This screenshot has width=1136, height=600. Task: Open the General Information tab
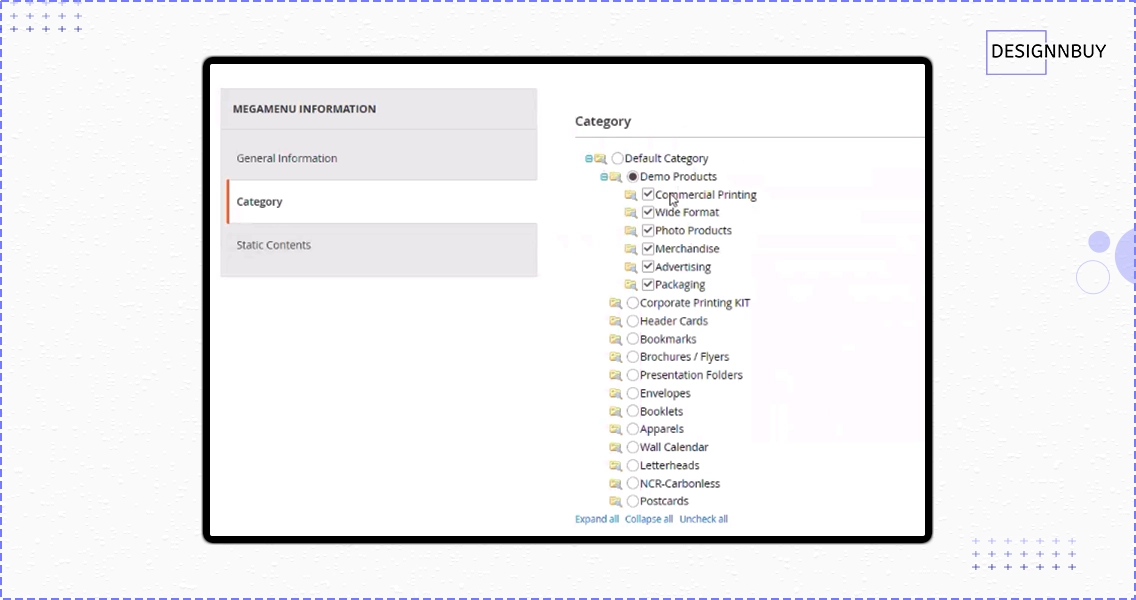(379, 158)
